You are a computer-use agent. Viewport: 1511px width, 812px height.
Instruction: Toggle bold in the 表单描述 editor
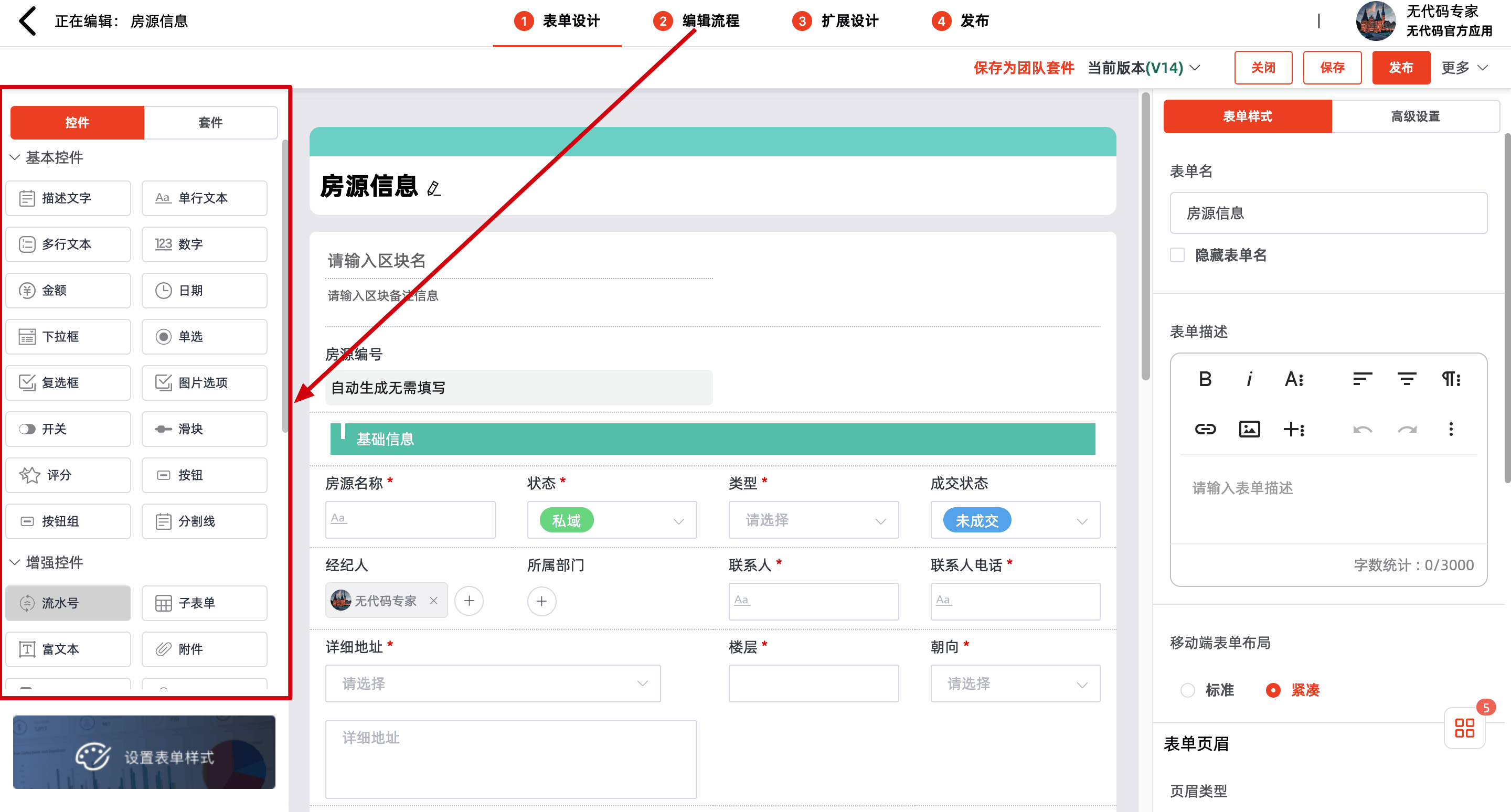point(1205,379)
